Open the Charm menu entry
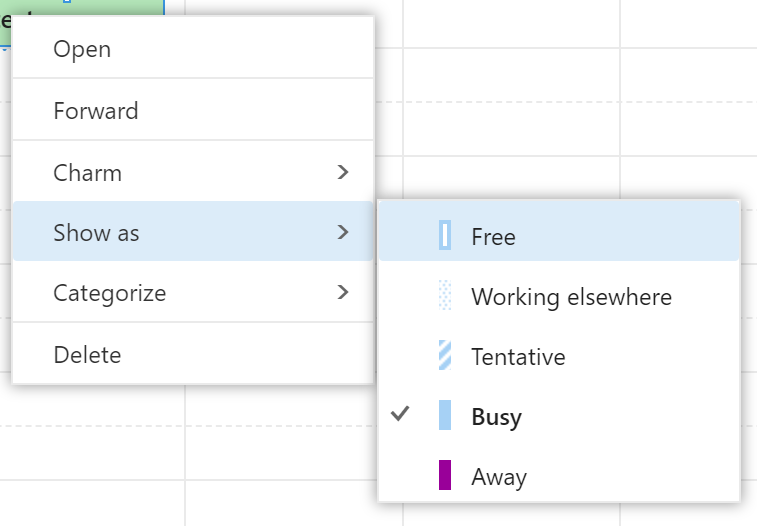757x526 pixels. click(193, 172)
